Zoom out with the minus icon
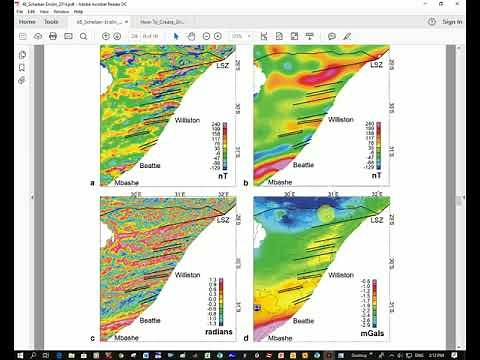The width and height of the screenshot is (480, 360). point(206,36)
